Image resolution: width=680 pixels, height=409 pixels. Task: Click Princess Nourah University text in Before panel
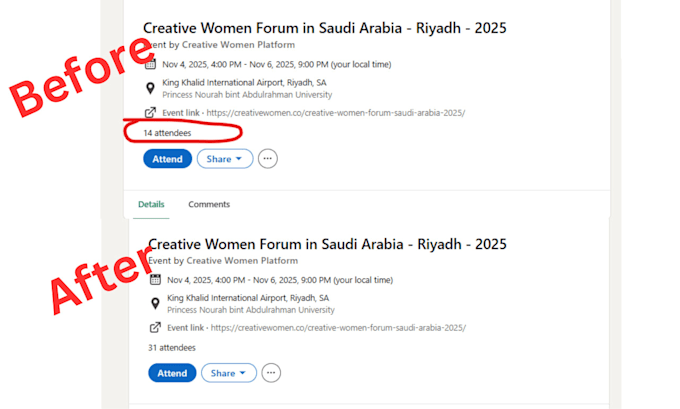point(247,95)
